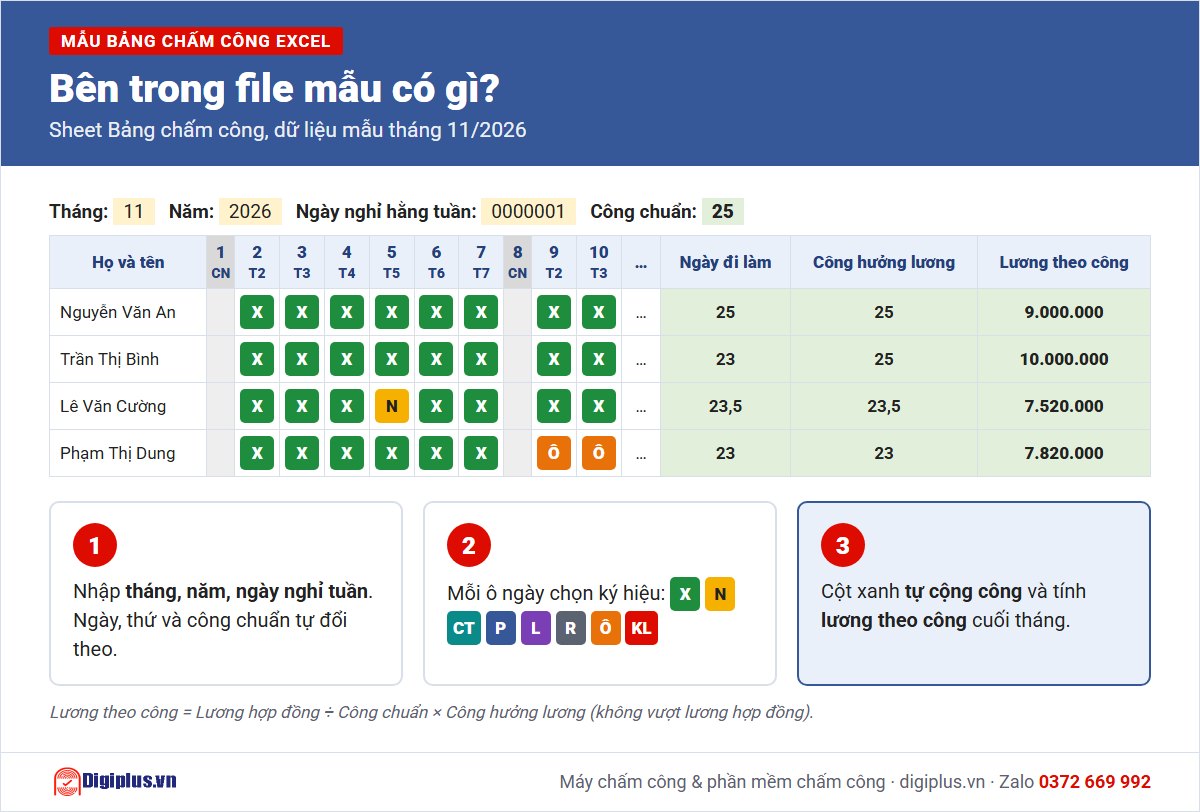Select the green X symbol in legend card 2
The width and height of the screenshot is (1200, 812).
coord(685,594)
